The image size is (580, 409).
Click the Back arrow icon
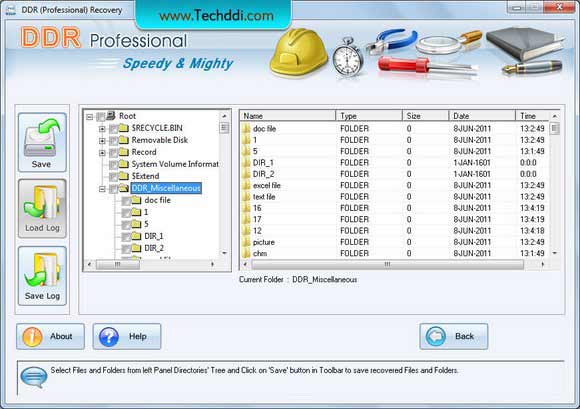(x=436, y=337)
